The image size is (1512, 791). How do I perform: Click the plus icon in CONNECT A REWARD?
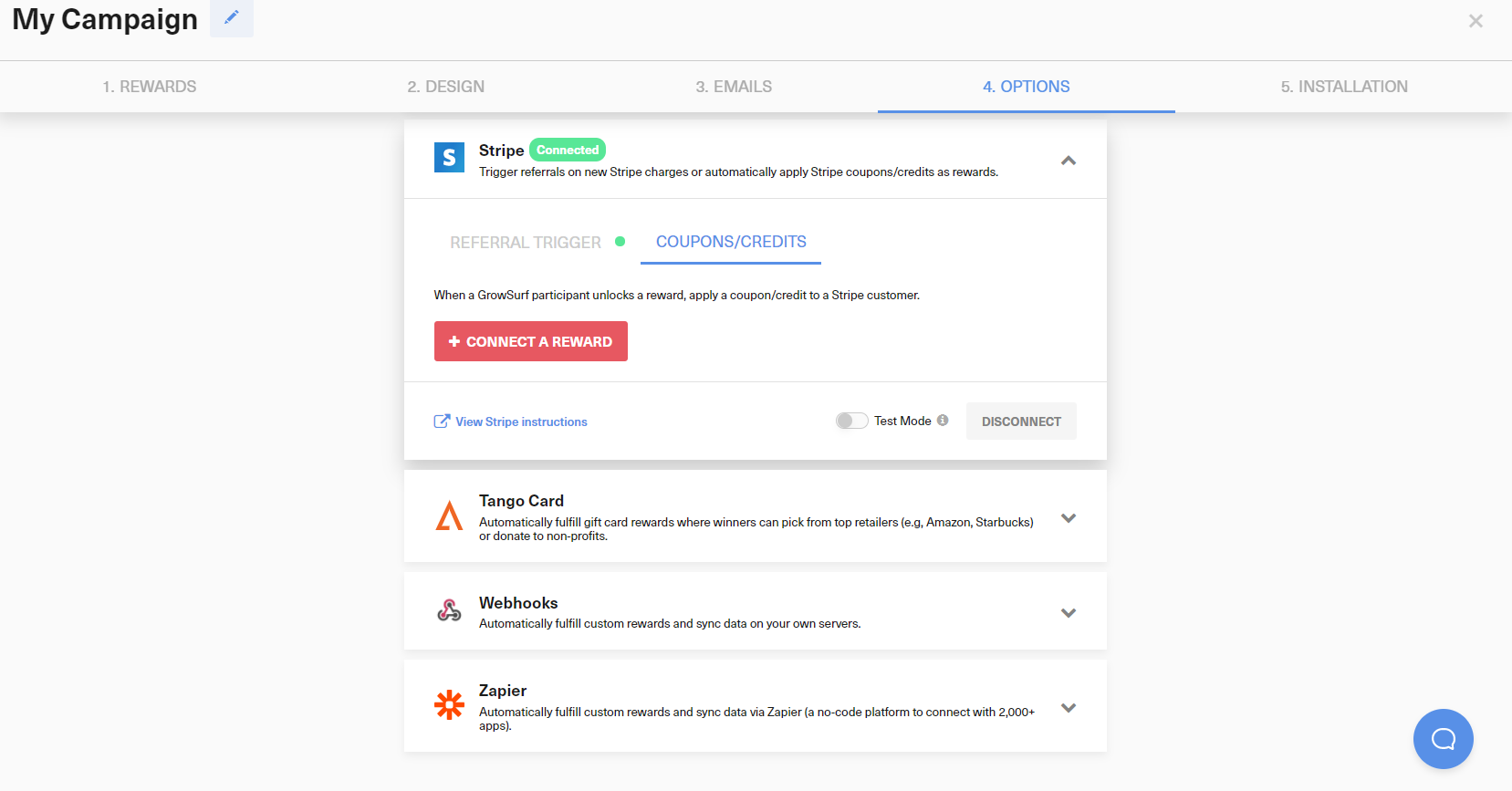(454, 341)
